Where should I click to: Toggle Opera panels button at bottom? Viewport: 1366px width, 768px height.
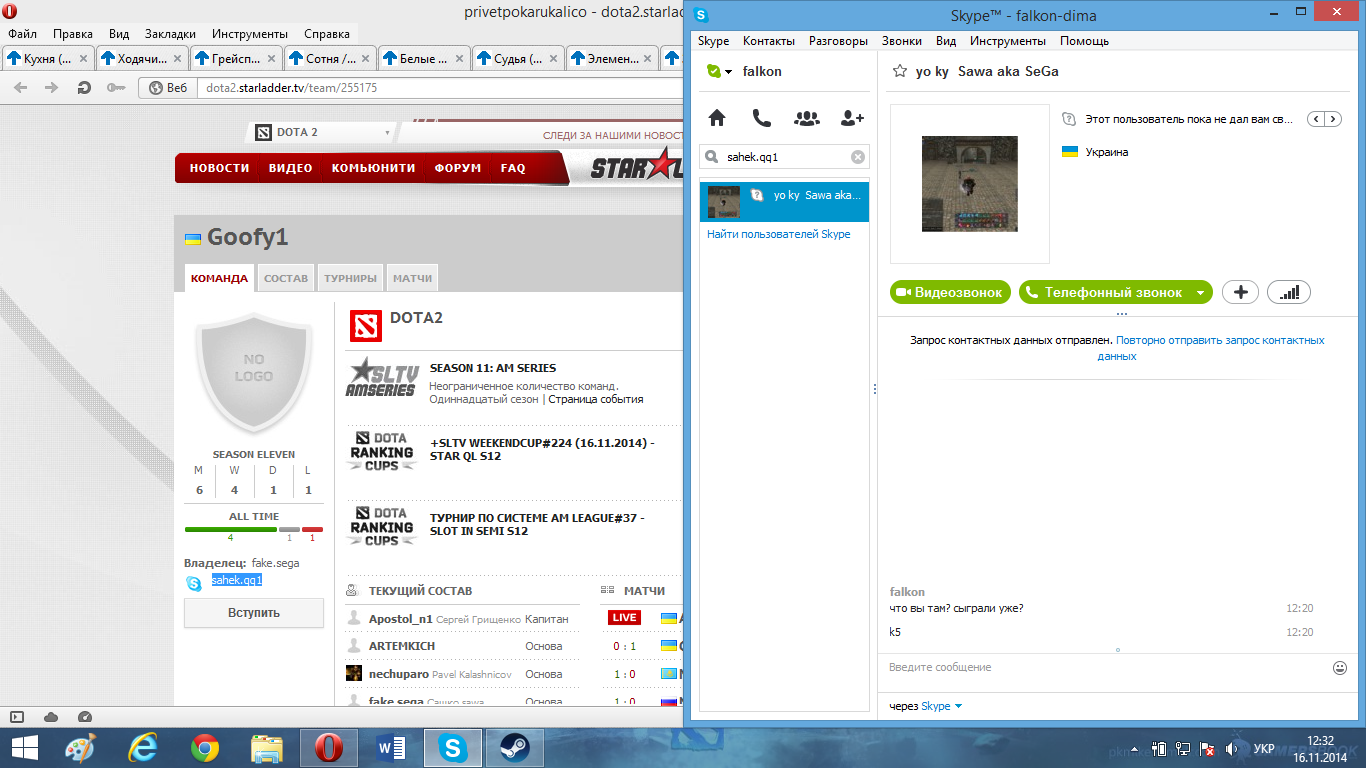16,717
